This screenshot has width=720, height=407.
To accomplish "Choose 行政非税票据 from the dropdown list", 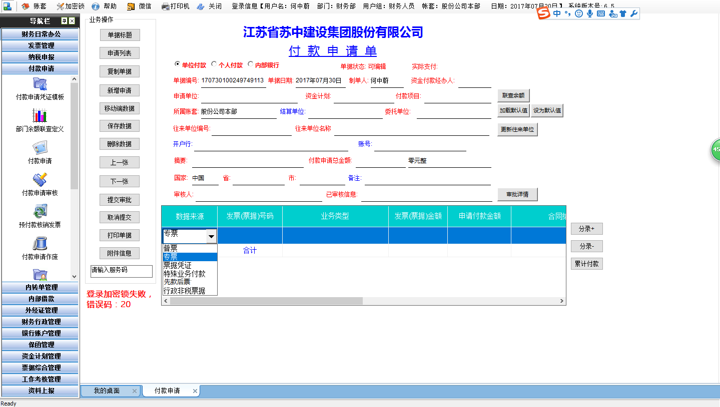I will coord(190,290).
